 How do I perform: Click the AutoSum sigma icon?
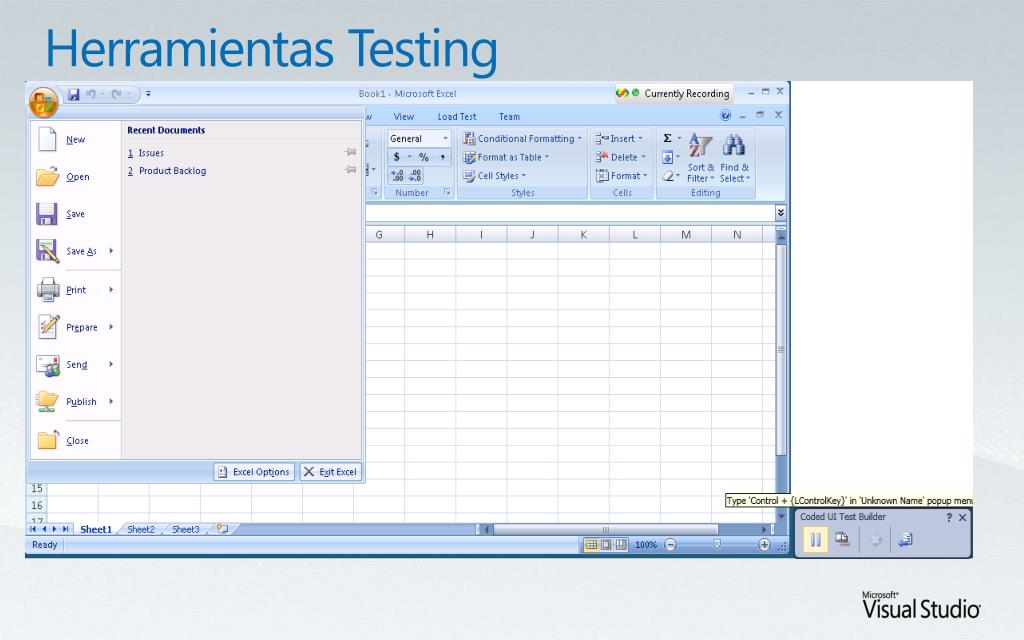pyautogui.click(x=667, y=138)
